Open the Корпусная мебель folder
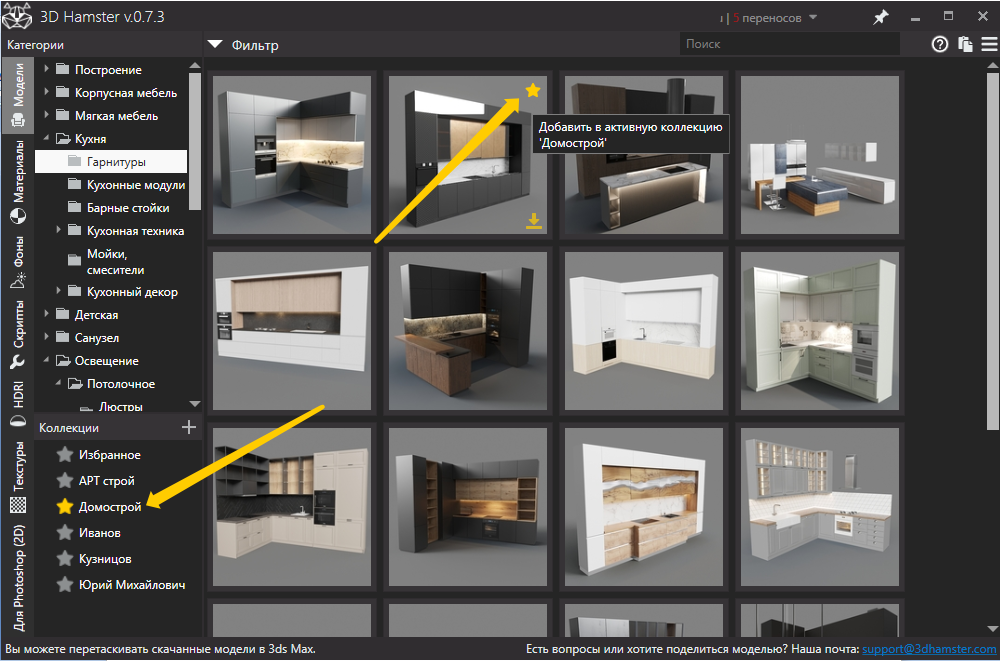 pos(126,93)
